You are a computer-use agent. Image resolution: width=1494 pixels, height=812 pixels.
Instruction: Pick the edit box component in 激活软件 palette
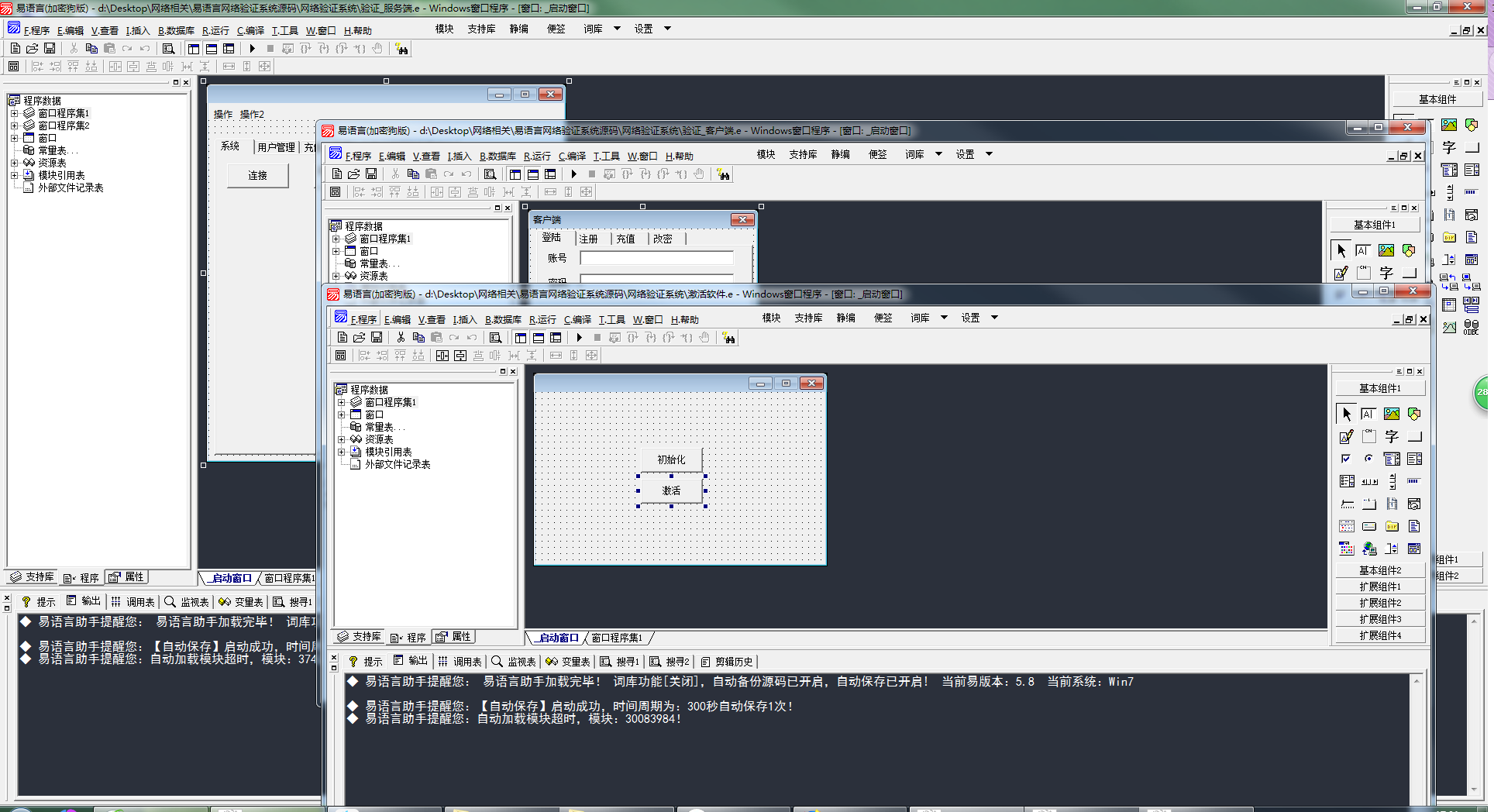pyautogui.click(x=1368, y=414)
